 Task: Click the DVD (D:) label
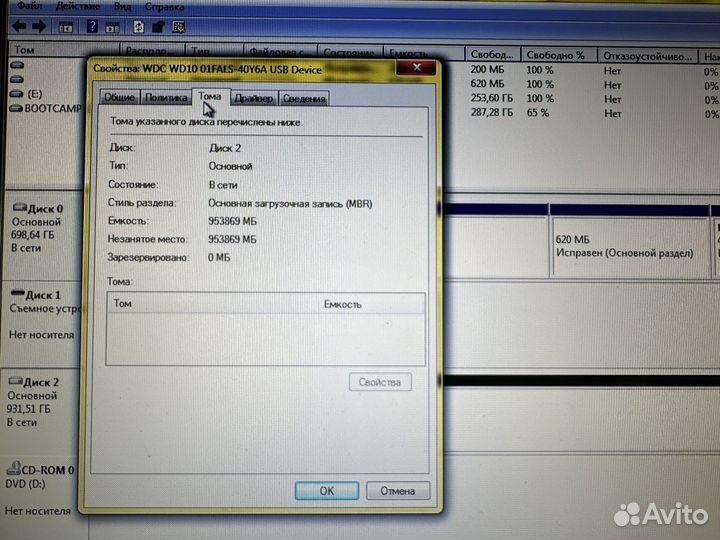coord(25,484)
